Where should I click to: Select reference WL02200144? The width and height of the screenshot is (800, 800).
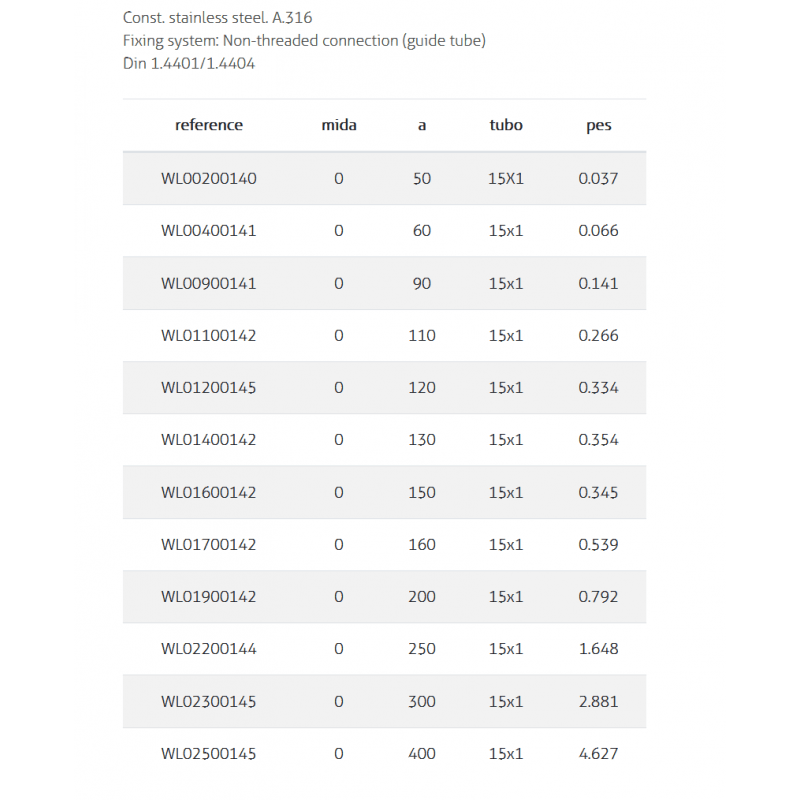(x=209, y=649)
